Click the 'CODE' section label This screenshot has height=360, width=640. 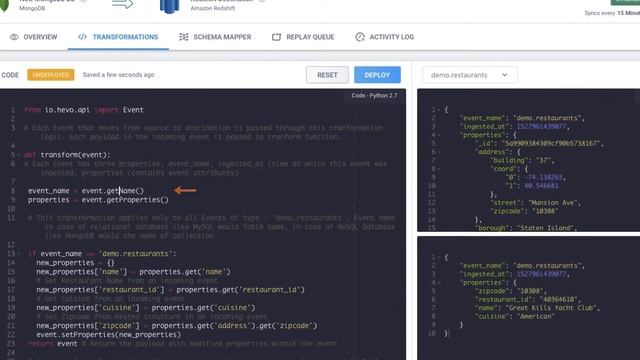pos(10,75)
